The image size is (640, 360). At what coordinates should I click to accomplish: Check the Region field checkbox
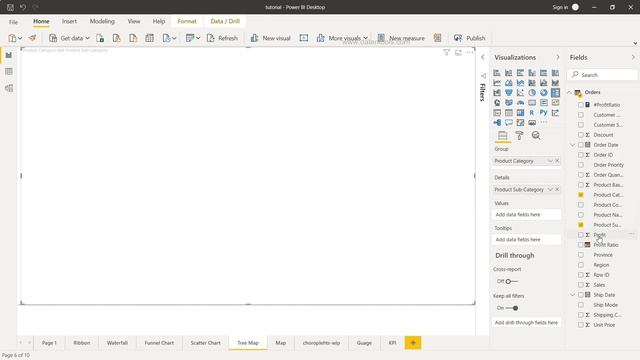pyautogui.click(x=580, y=265)
